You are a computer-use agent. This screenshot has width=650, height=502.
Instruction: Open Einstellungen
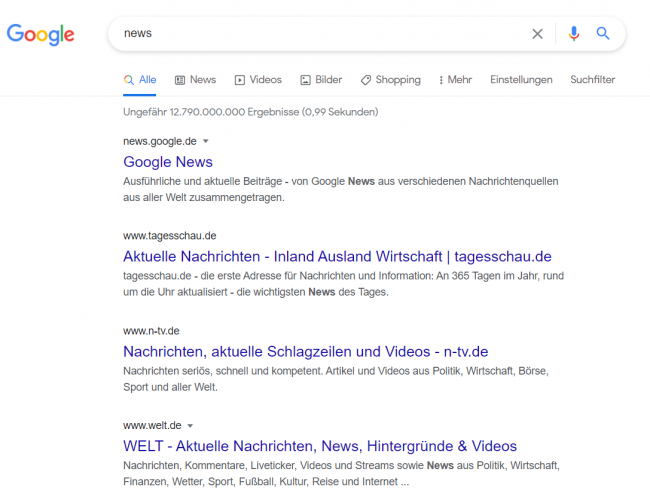tap(521, 80)
